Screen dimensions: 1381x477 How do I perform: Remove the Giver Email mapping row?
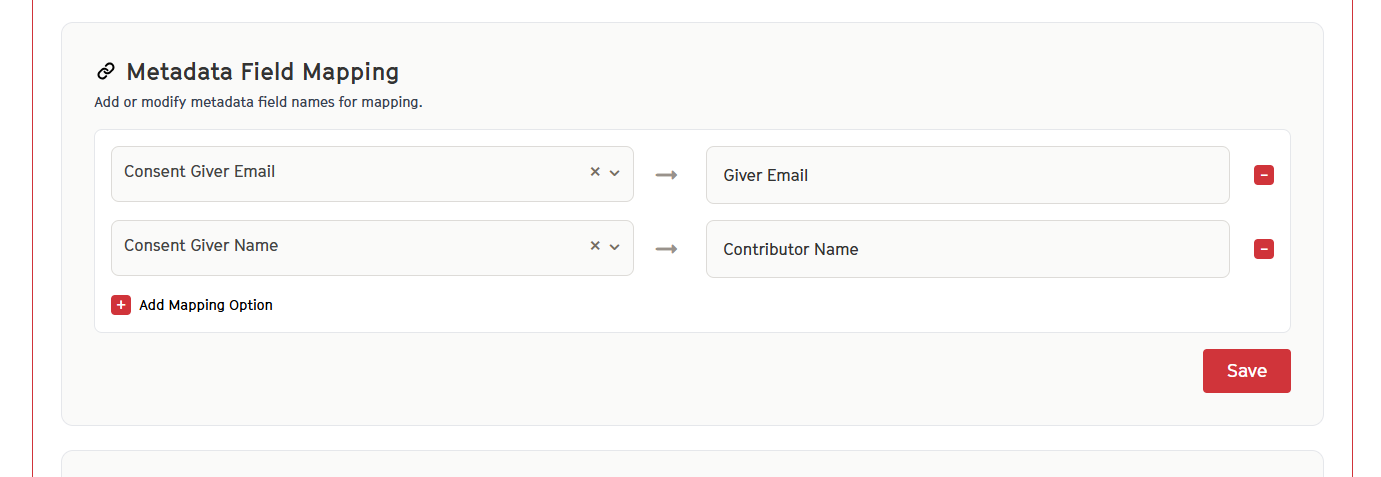click(1264, 175)
